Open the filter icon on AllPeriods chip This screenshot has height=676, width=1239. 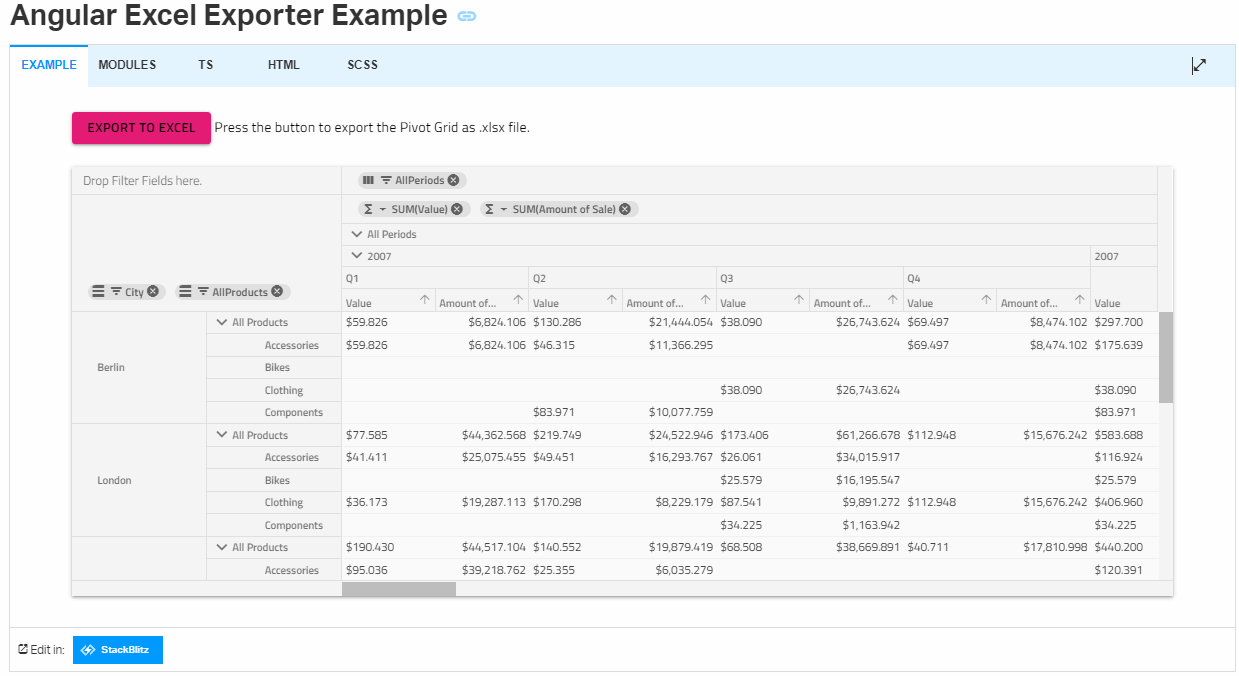point(385,180)
